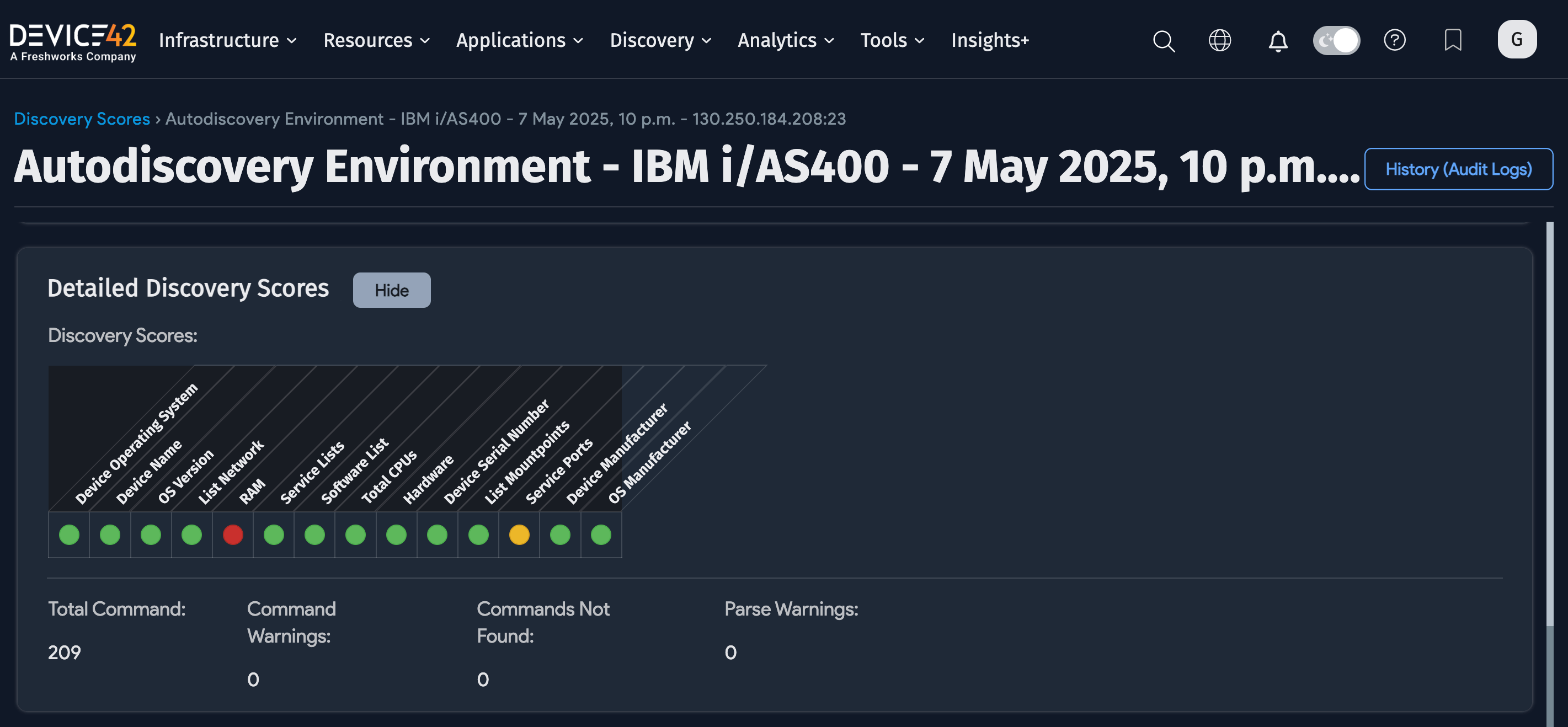Expand the Infrastructure dropdown menu
The image size is (1568, 727).
tap(228, 41)
